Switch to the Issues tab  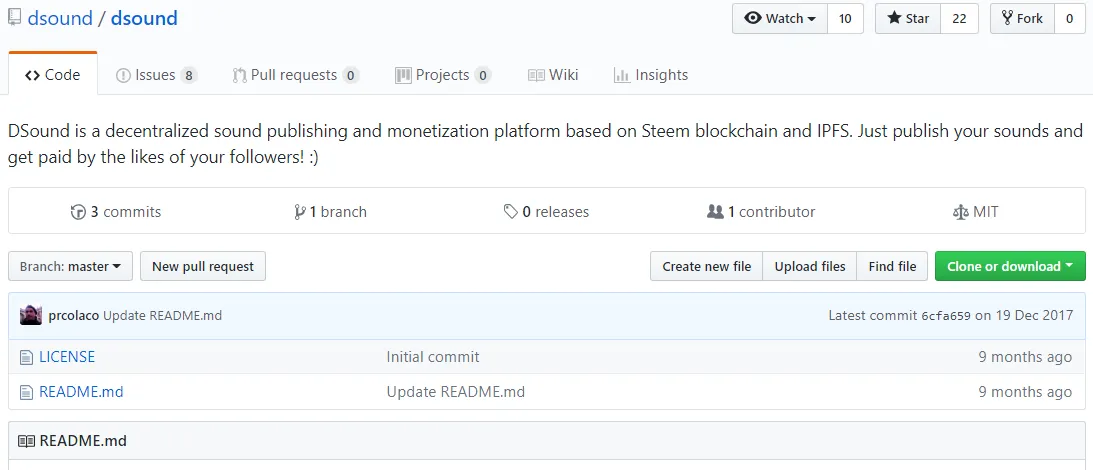click(156, 75)
